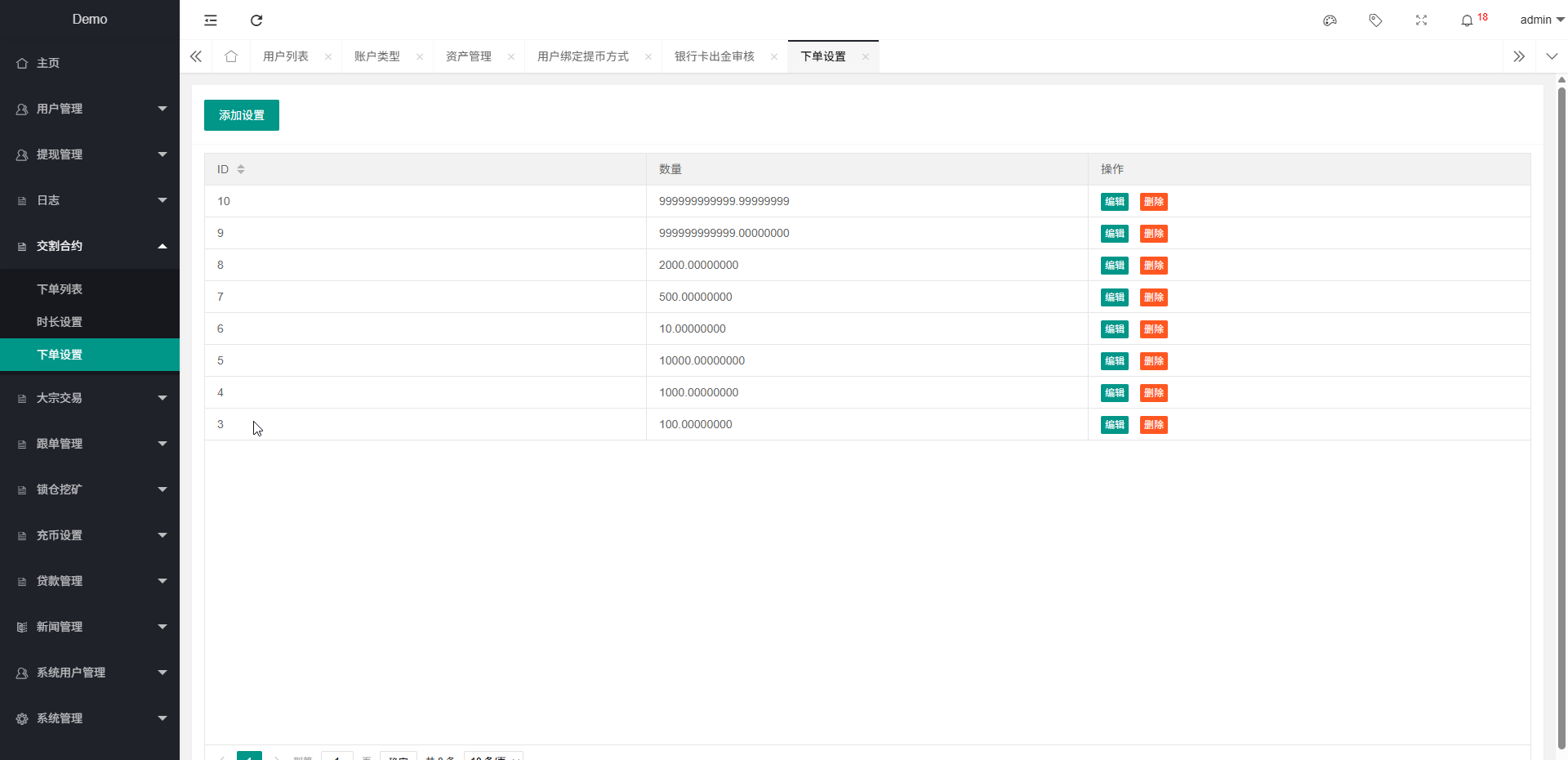Image resolution: width=1568 pixels, height=760 pixels.
Task: Collapse the 交割合约 sidebar menu
Action: [90, 246]
